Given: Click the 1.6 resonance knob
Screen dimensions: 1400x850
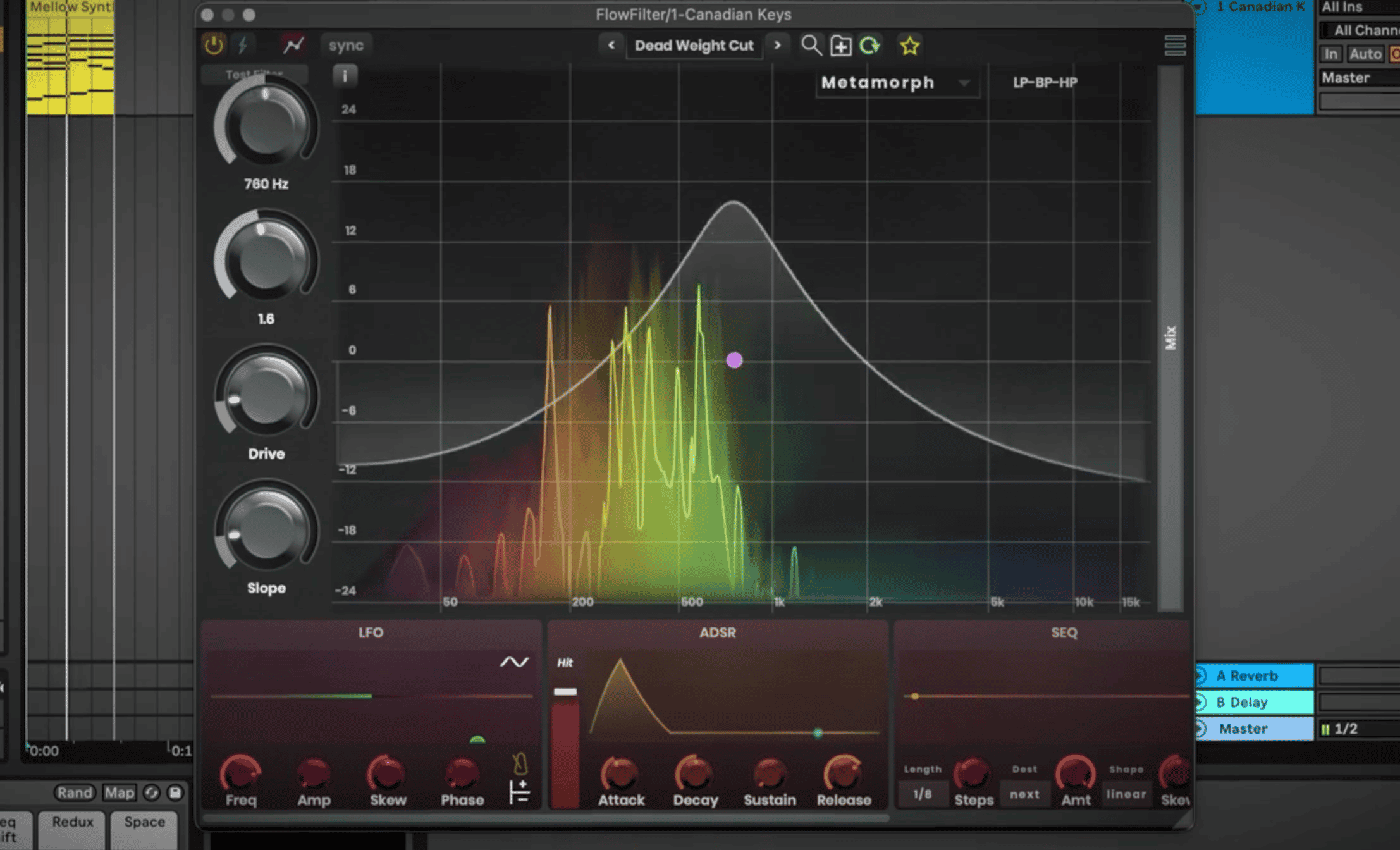Looking at the screenshot, I should 266,259.
